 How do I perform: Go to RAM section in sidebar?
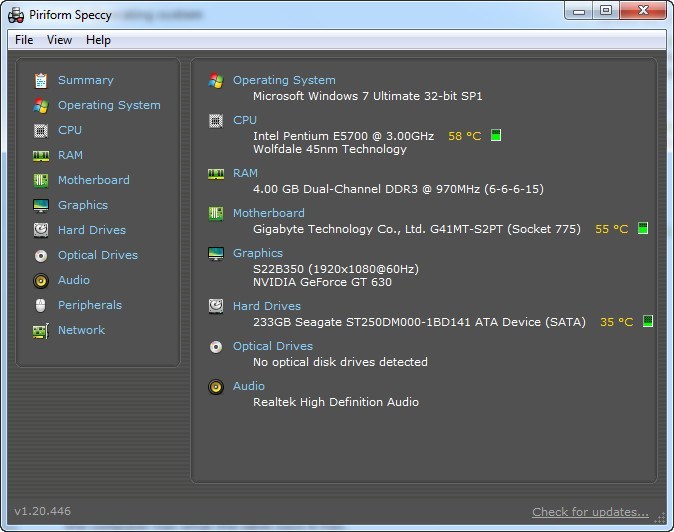click(70, 155)
